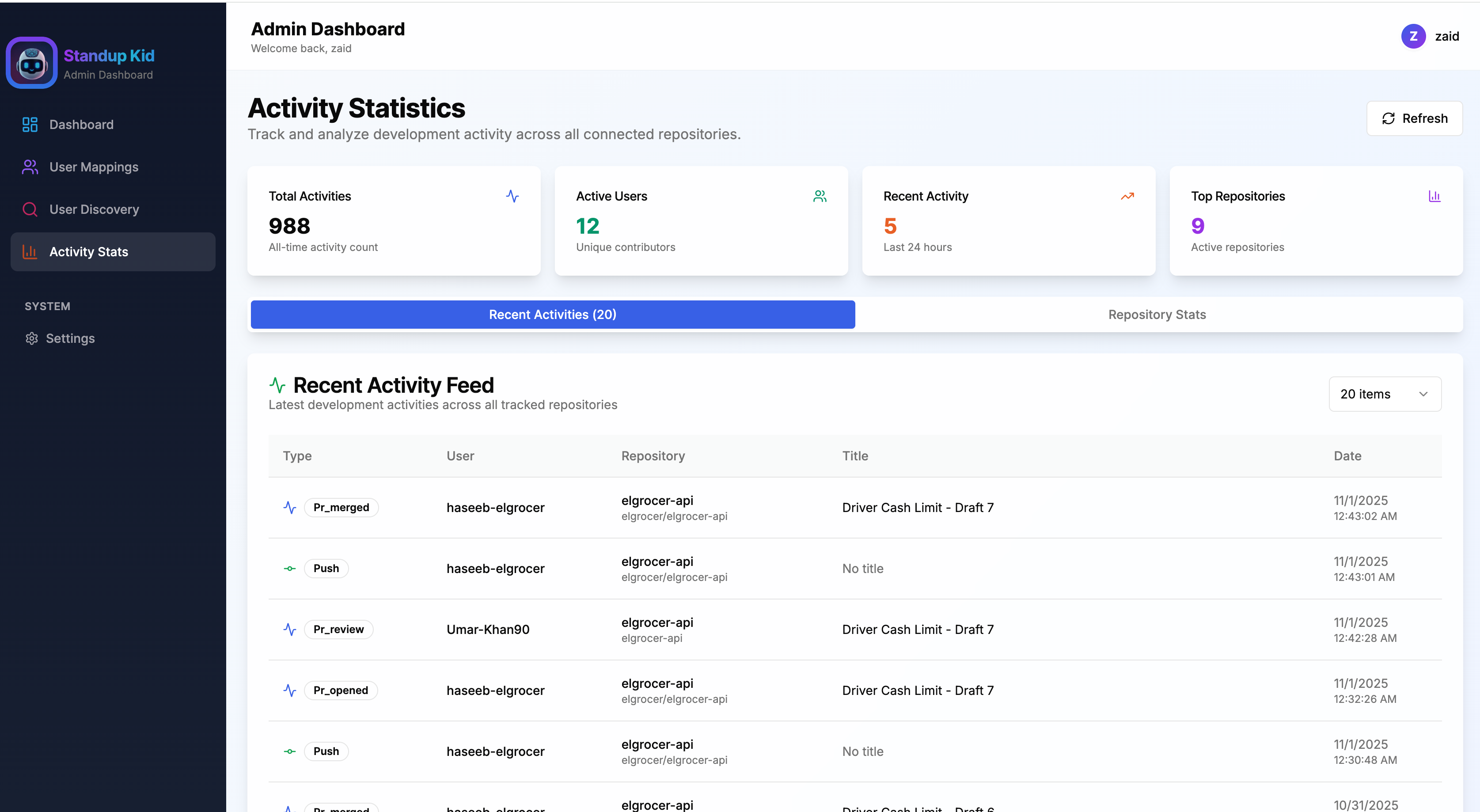Screen dimensions: 1480x812
Task: Switch to Repository Stats tab
Action: click(x=1157, y=315)
